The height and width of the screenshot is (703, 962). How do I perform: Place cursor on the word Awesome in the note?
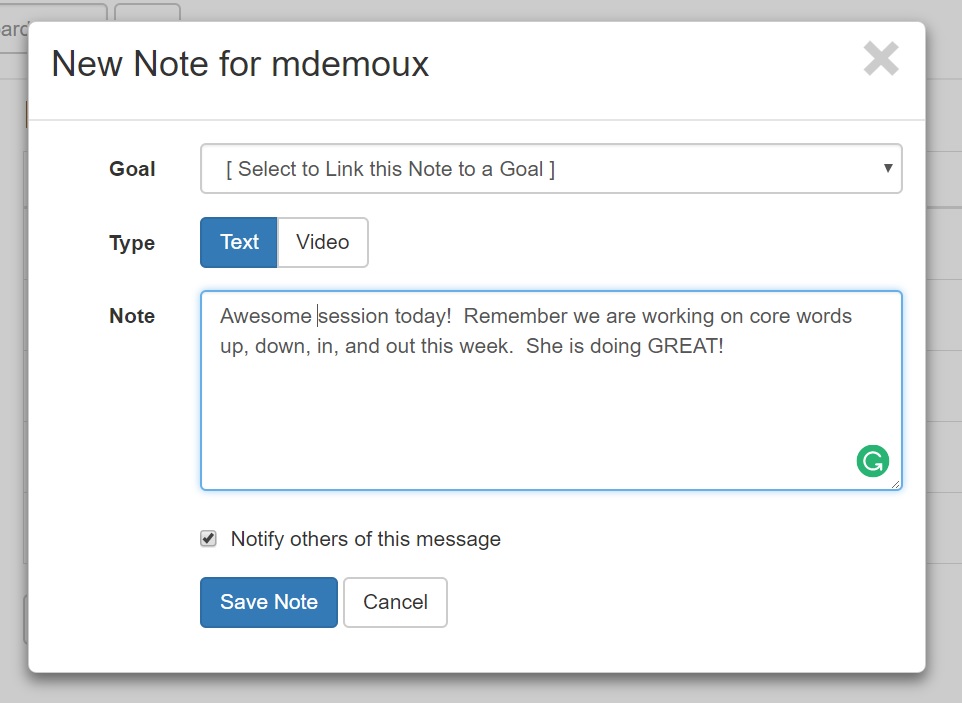click(x=265, y=316)
